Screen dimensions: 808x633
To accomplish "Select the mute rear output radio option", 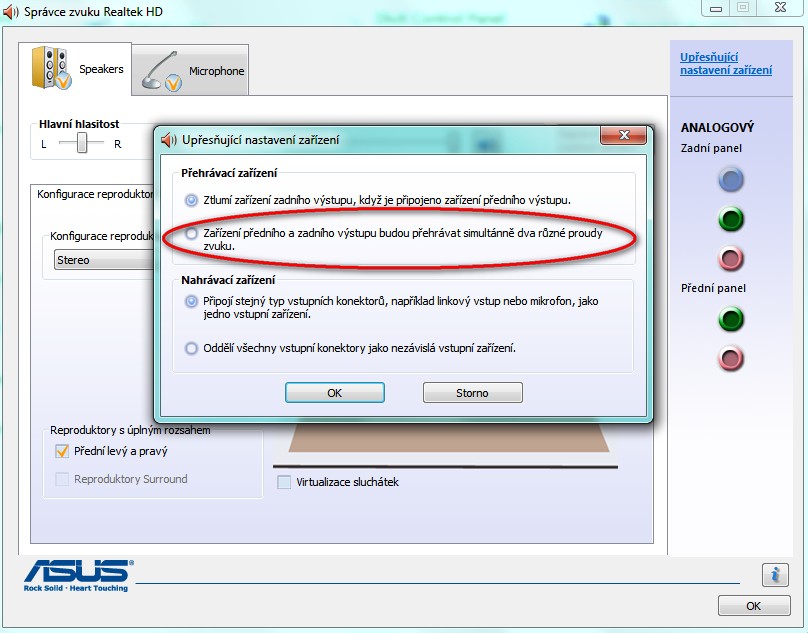I will [191, 200].
